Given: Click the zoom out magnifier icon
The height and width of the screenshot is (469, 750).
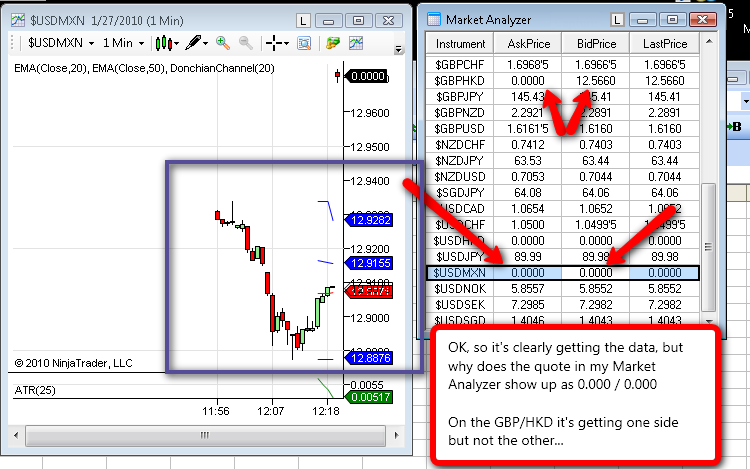Looking at the screenshot, I should click(245, 43).
